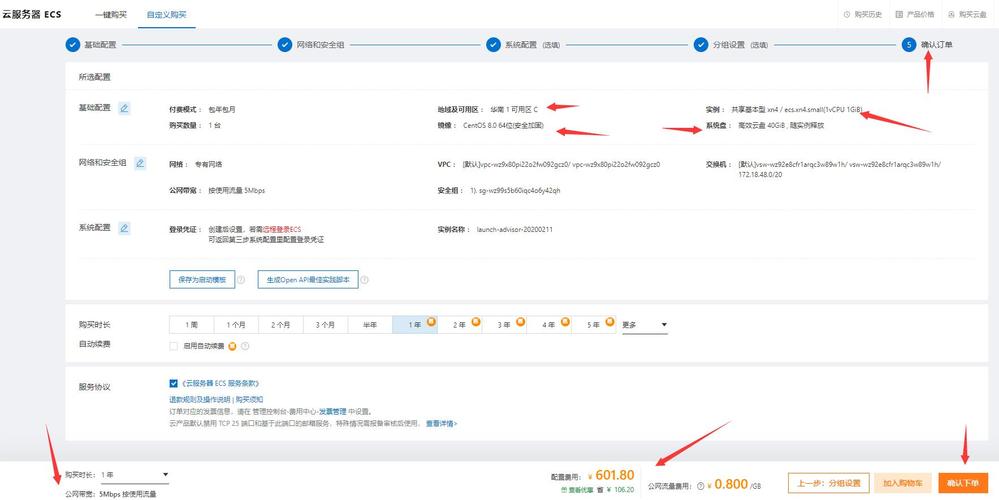
Task: Click the 华南 1 可用区 C value
Action: click(x=514, y=109)
